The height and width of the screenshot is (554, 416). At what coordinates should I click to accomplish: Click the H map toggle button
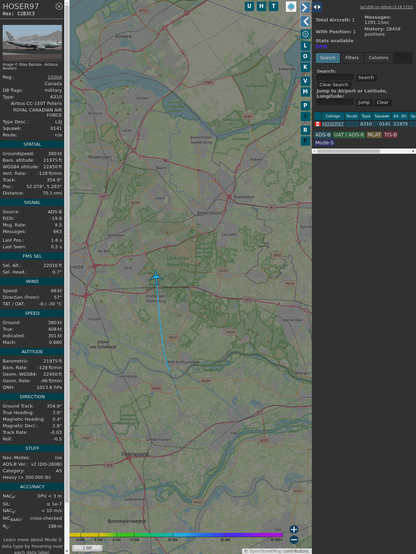[x=261, y=6]
